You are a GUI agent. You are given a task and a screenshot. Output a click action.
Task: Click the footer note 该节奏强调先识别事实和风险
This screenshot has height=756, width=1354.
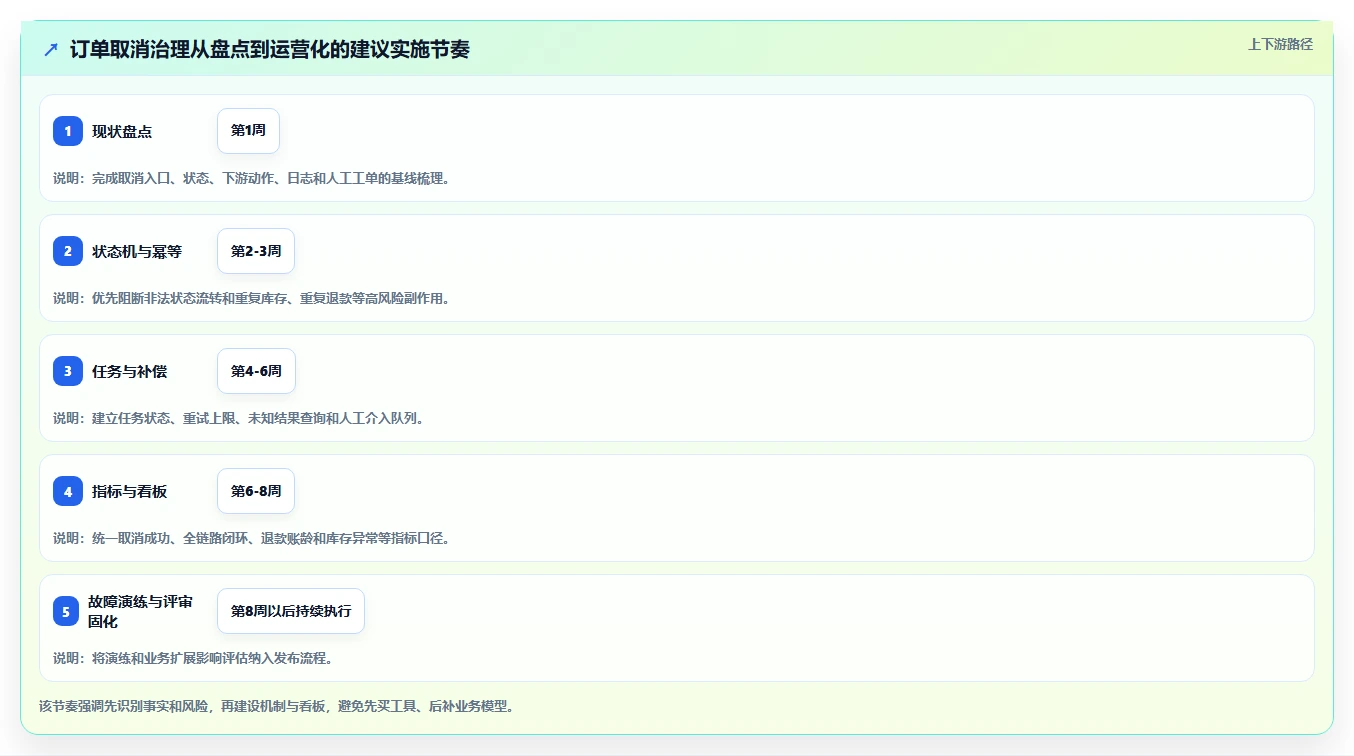click(x=276, y=706)
